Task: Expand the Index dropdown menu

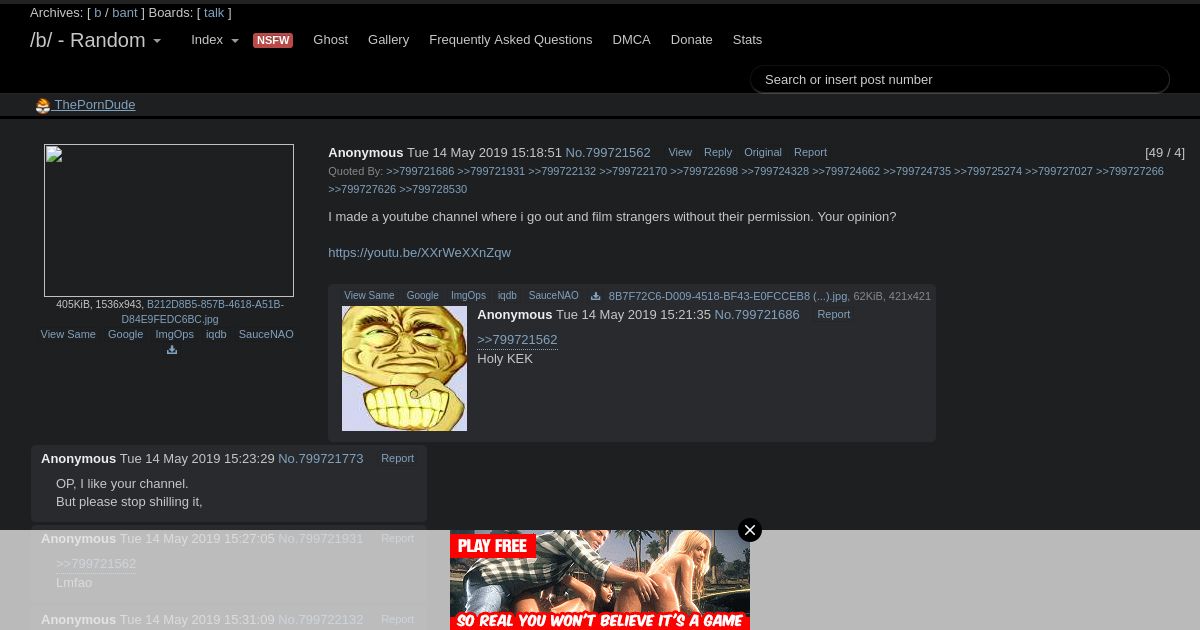Action: 215,40
